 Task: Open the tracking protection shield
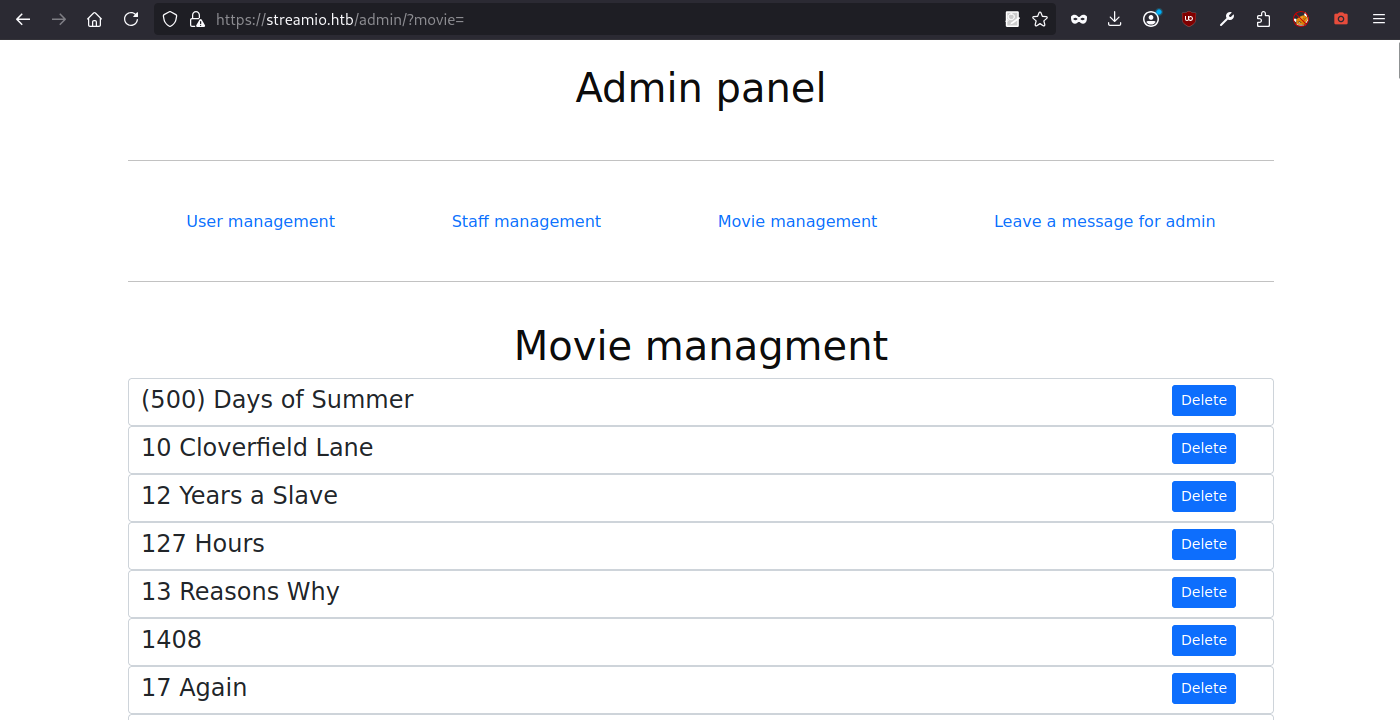(170, 19)
